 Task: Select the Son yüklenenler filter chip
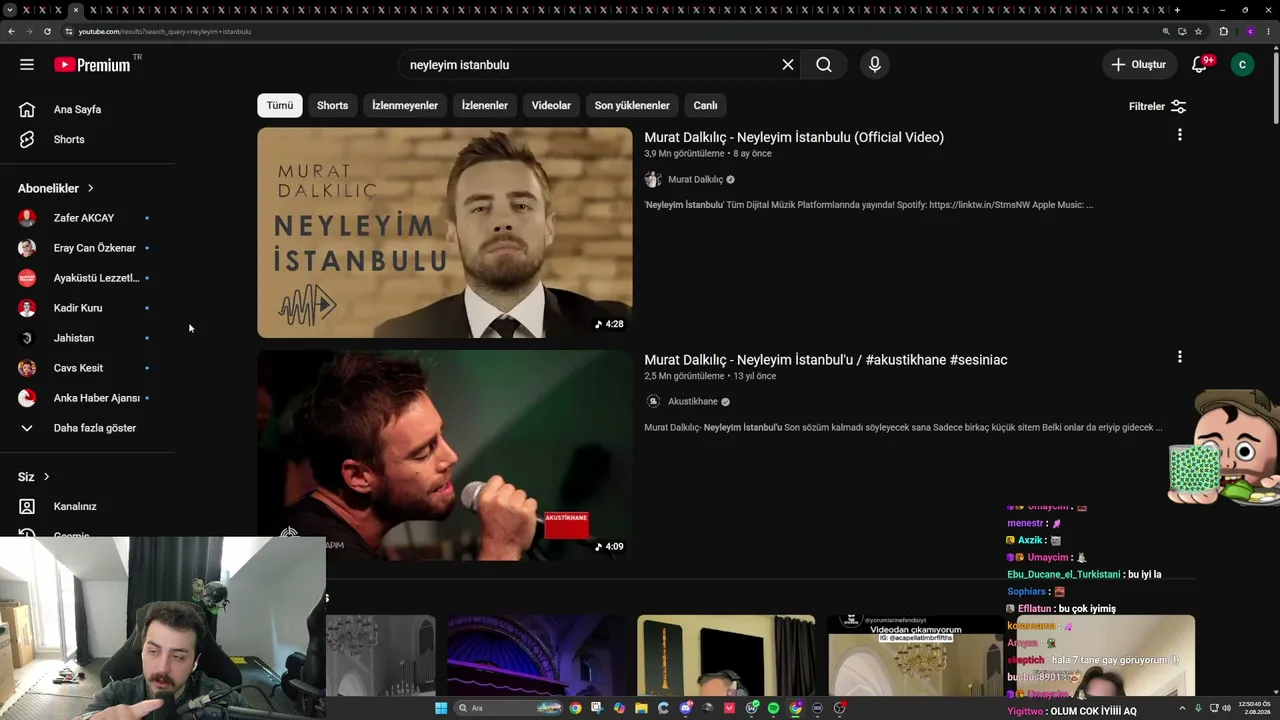click(632, 105)
